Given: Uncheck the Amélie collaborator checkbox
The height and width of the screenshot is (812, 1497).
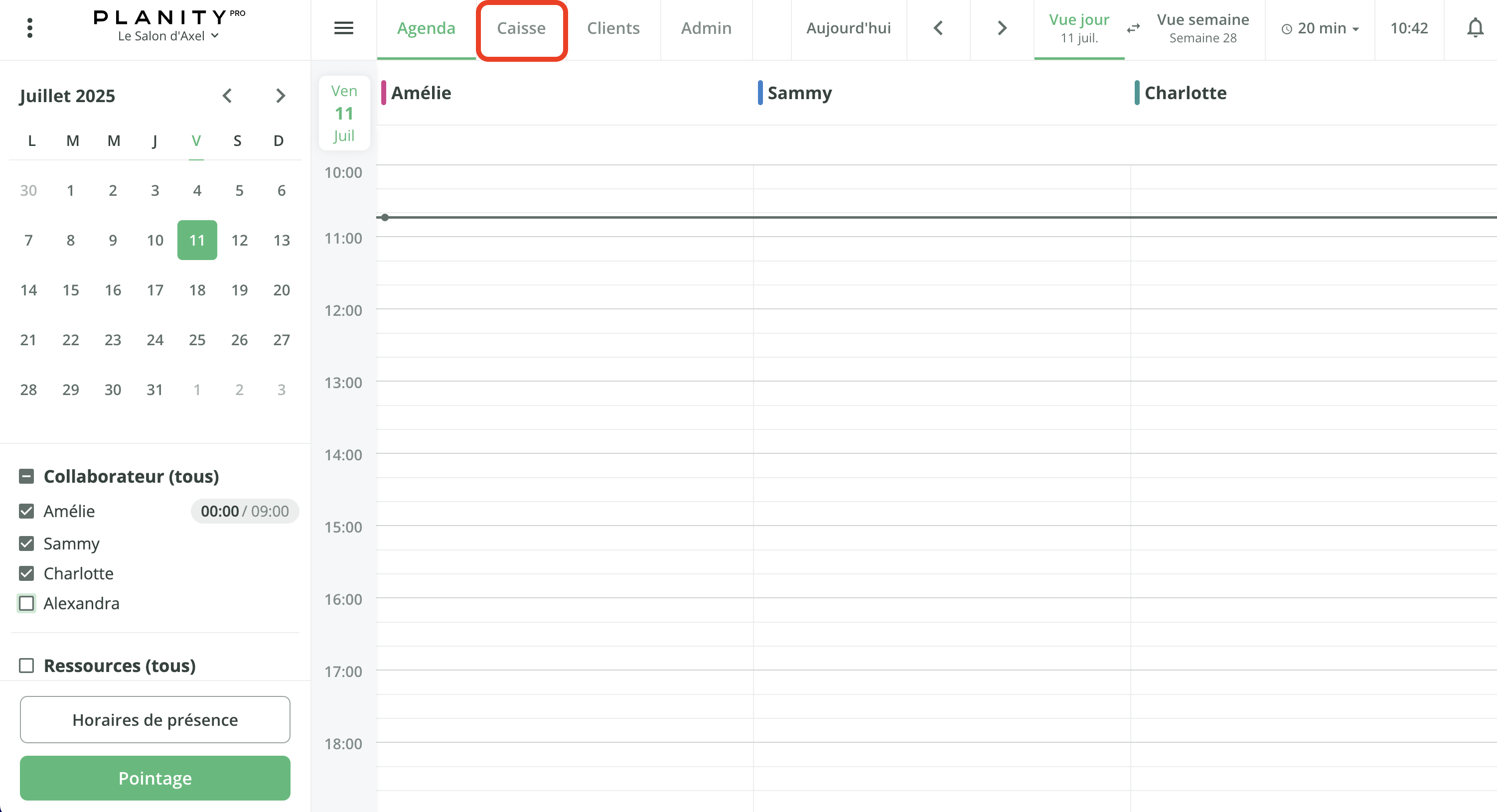Looking at the screenshot, I should tap(26, 511).
